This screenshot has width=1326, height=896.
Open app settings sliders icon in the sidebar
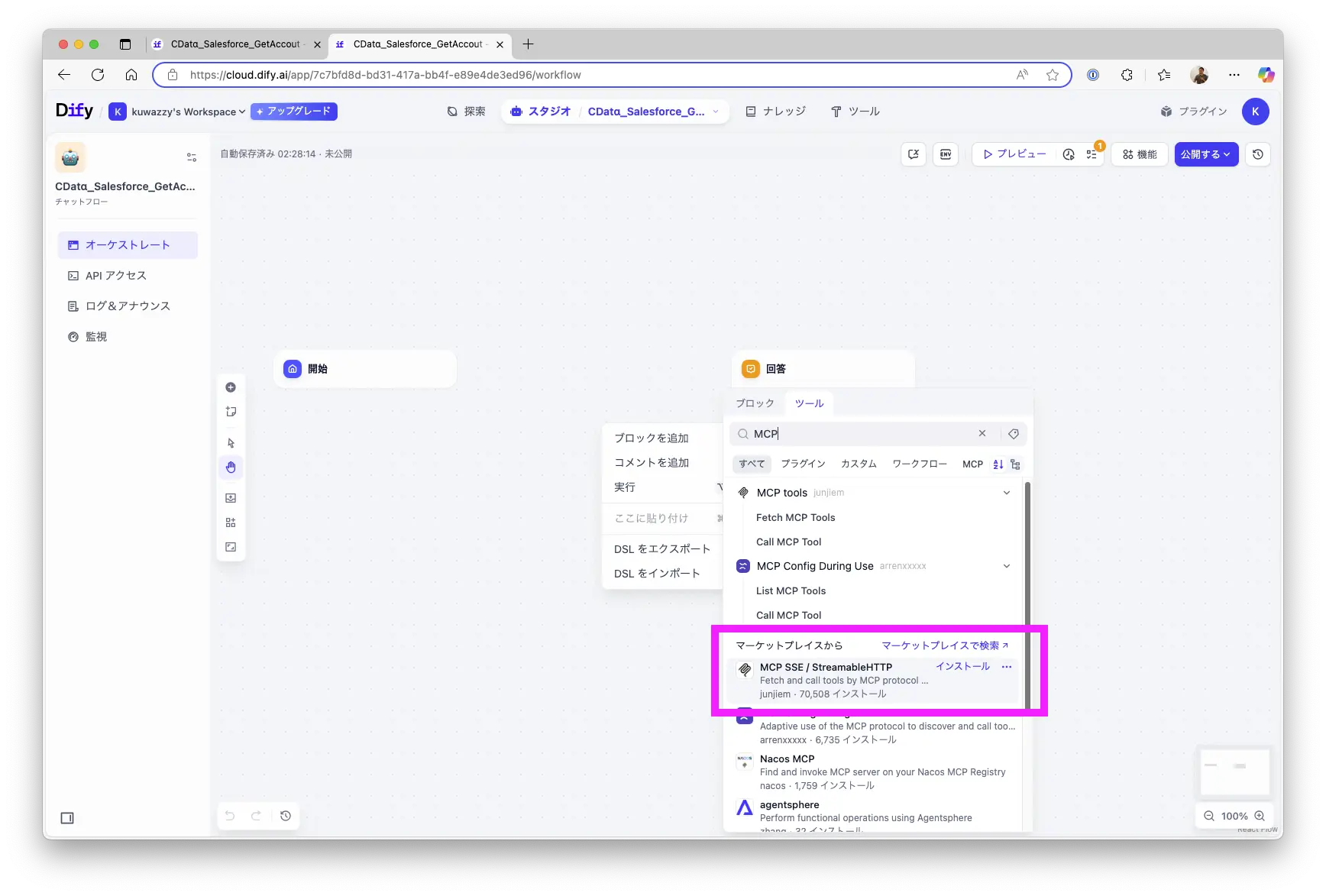point(192,157)
